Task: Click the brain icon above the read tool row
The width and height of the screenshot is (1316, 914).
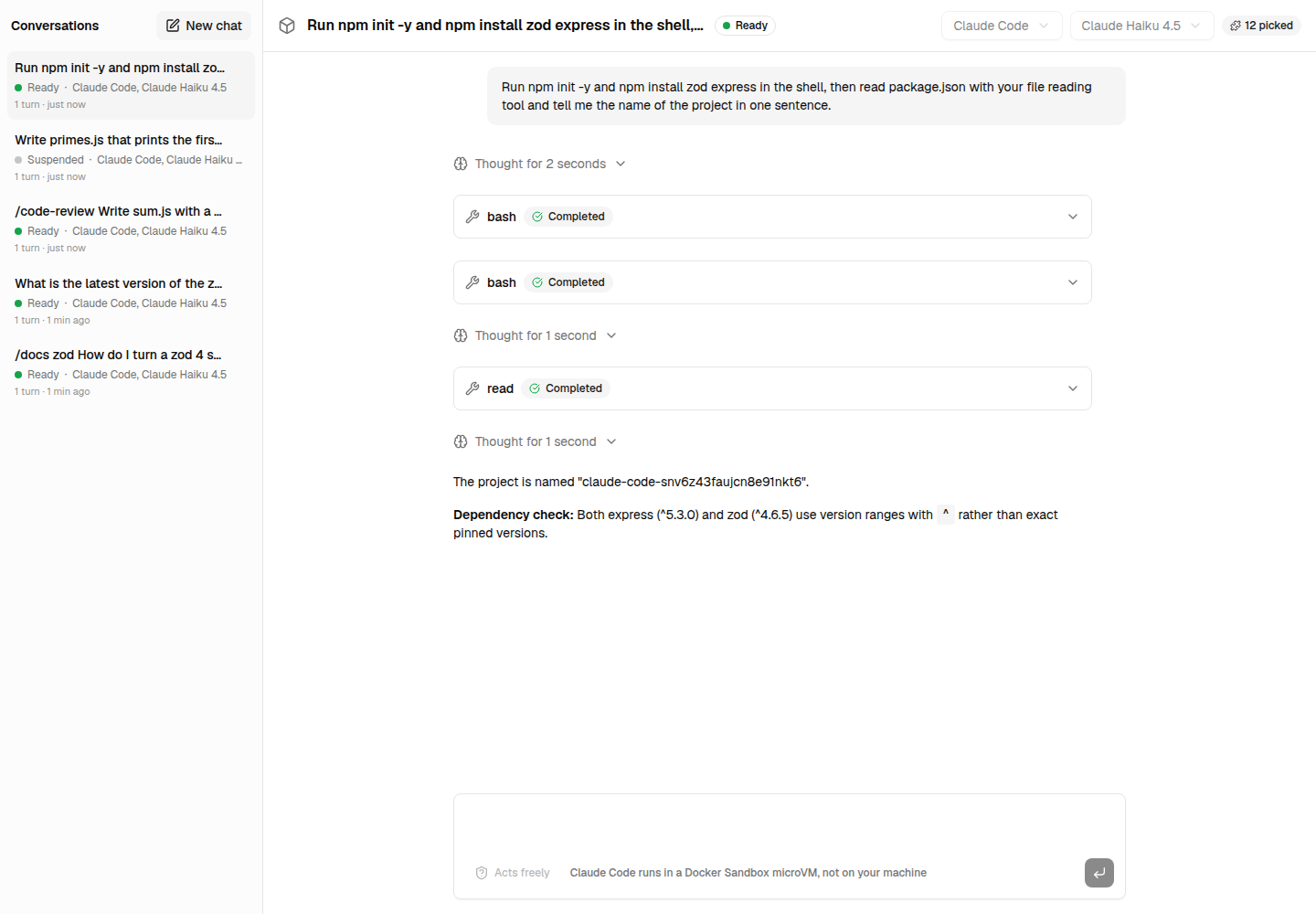Action: pos(461,335)
